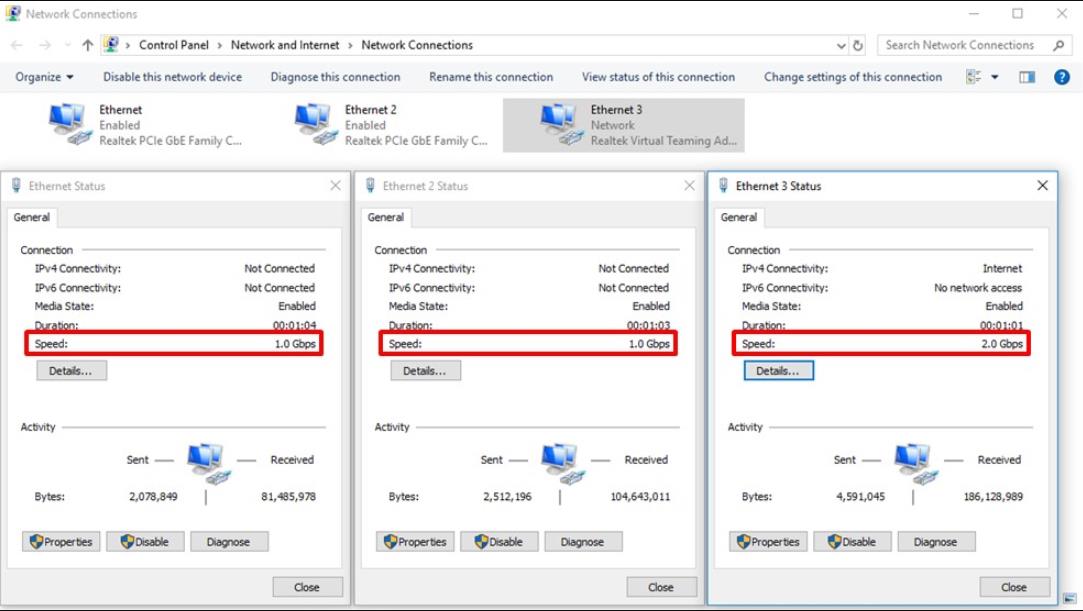Click Close button in Ethernet 3 Status dialog

[x=1015, y=588]
